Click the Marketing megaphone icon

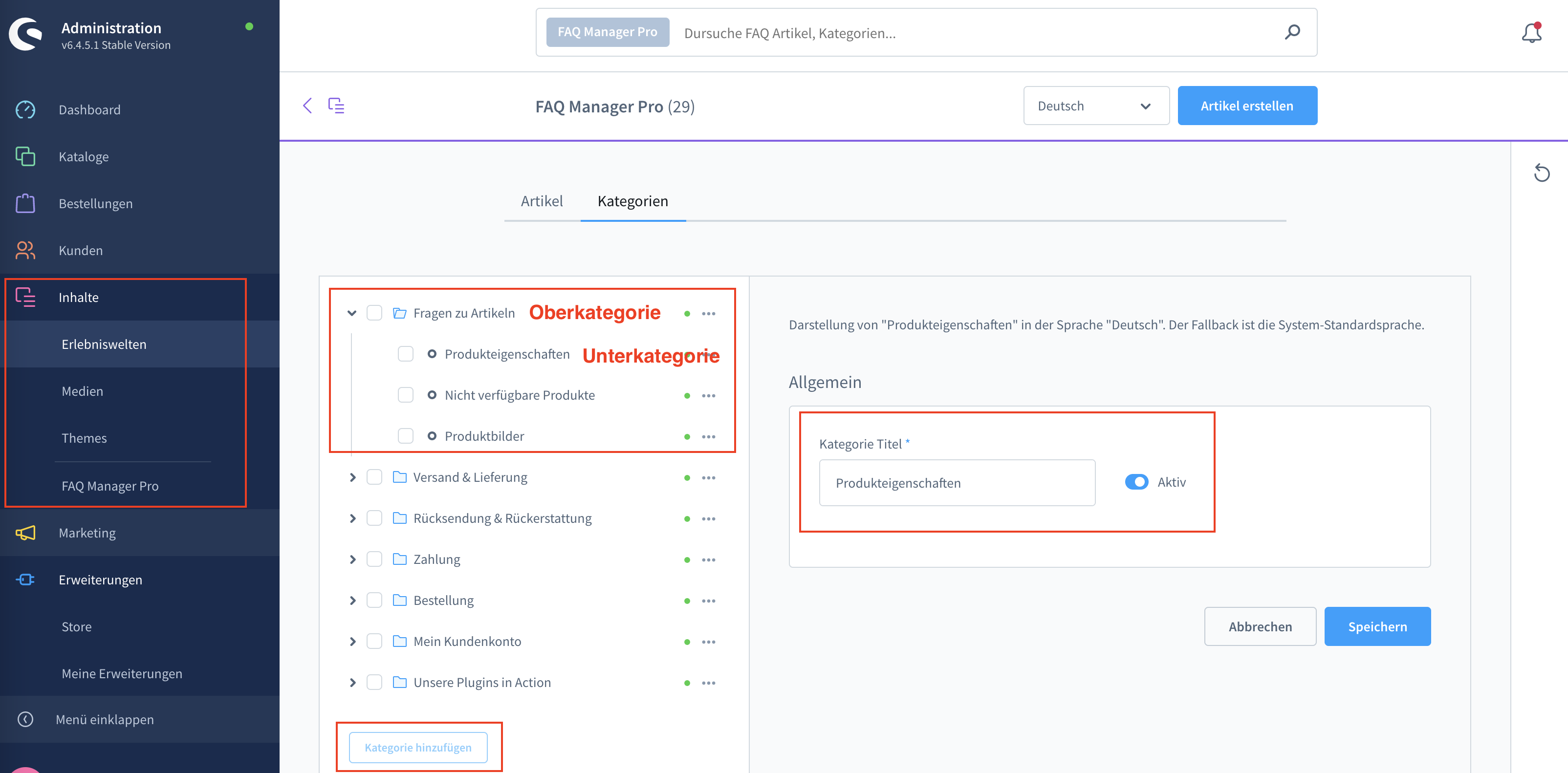click(x=25, y=533)
